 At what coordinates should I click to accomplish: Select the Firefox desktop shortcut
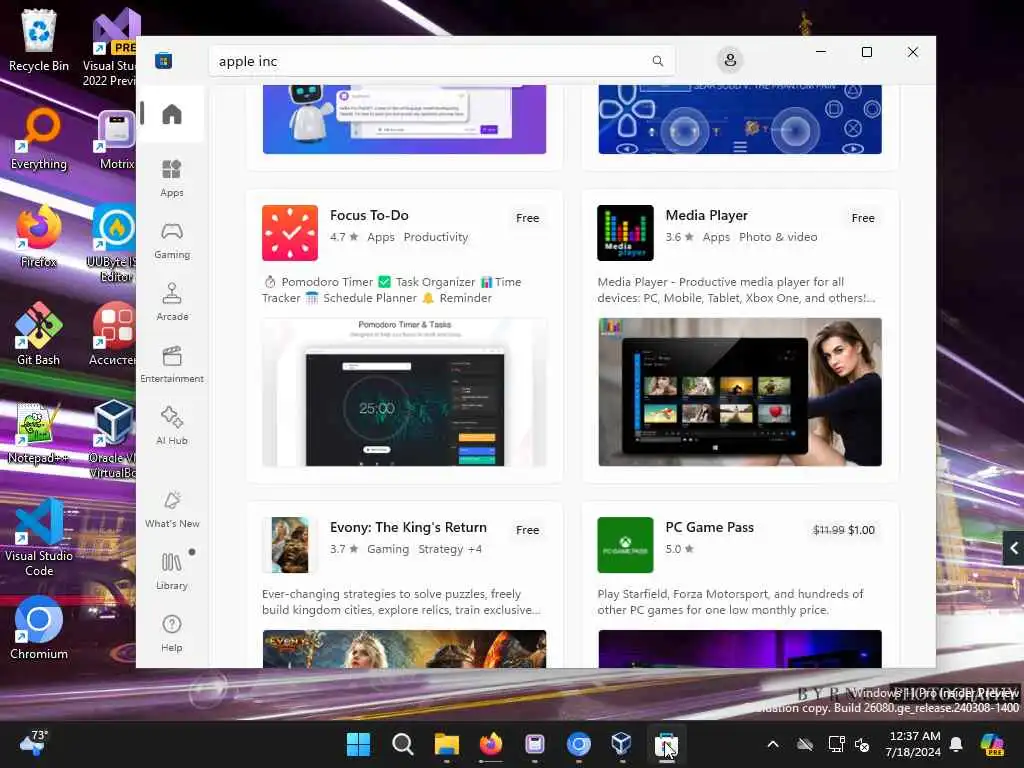point(39,236)
